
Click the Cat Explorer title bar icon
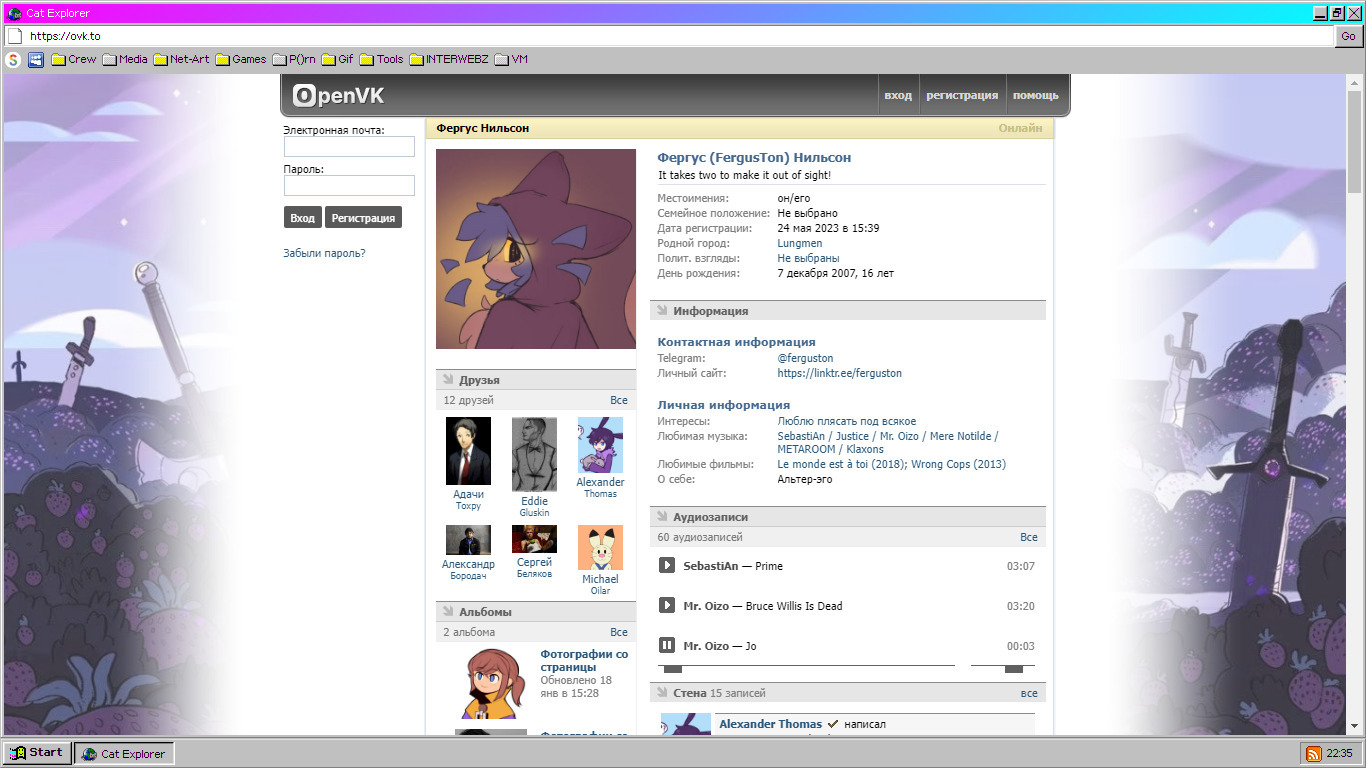click(x=14, y=13)
